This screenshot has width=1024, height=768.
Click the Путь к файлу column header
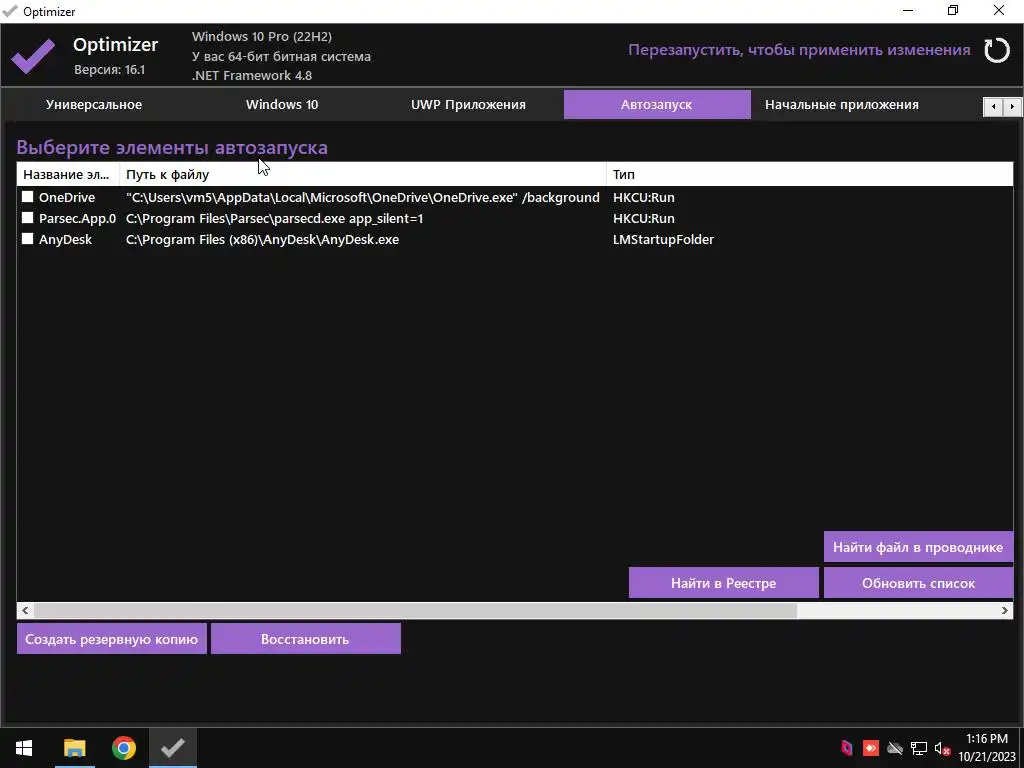pyautogui.click(x=363, y=174)
